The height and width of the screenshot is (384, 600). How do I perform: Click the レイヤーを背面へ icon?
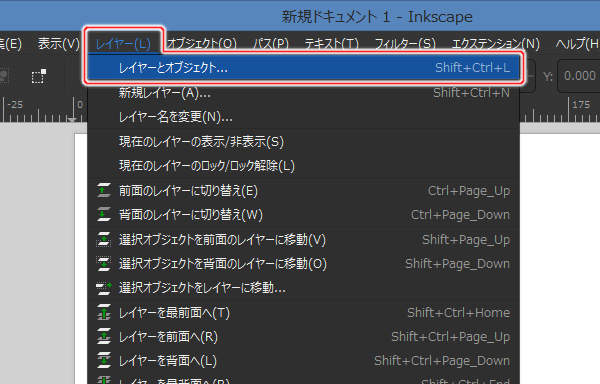104,361
